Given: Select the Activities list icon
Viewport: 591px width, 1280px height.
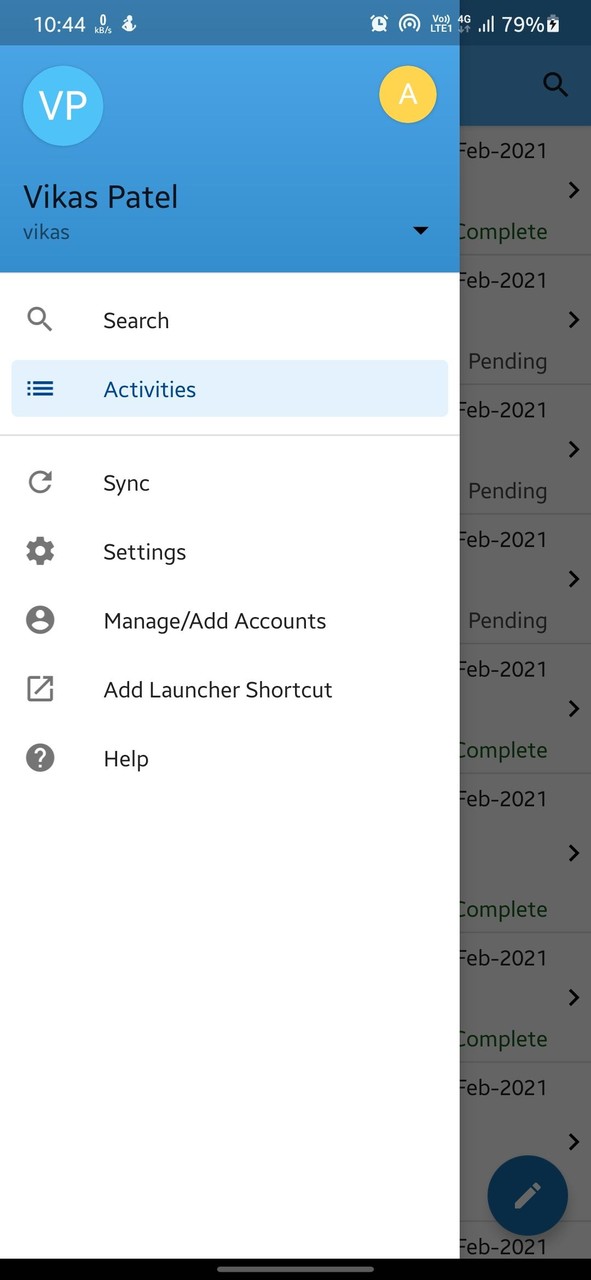Looking at the screenshot, I should [40, 389].
